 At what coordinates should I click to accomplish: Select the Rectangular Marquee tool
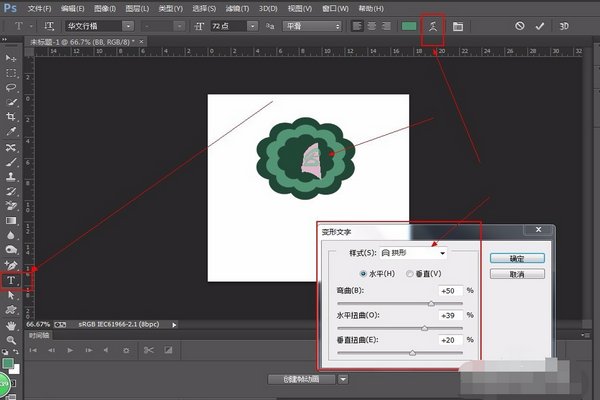click(11, 73)
